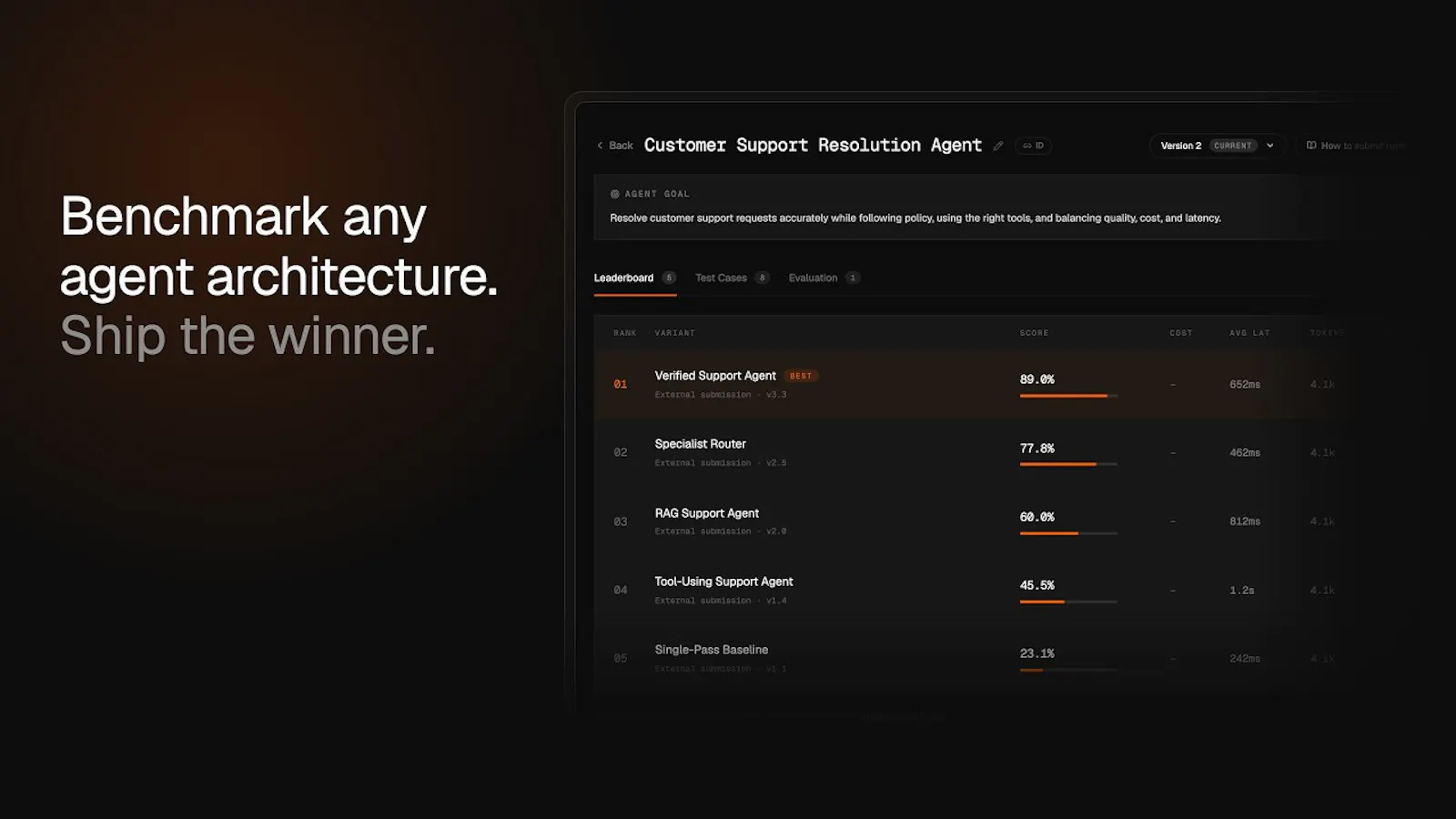Image resolution: width=1456 pixels, height=819 pixels.
Task: Click the CURRENT version badge
Action: pos(1233,146)
